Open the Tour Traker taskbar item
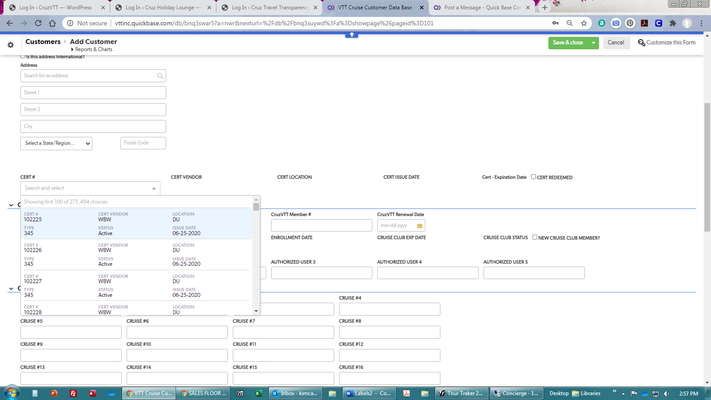The image size is (711, 400). [462, 393]
